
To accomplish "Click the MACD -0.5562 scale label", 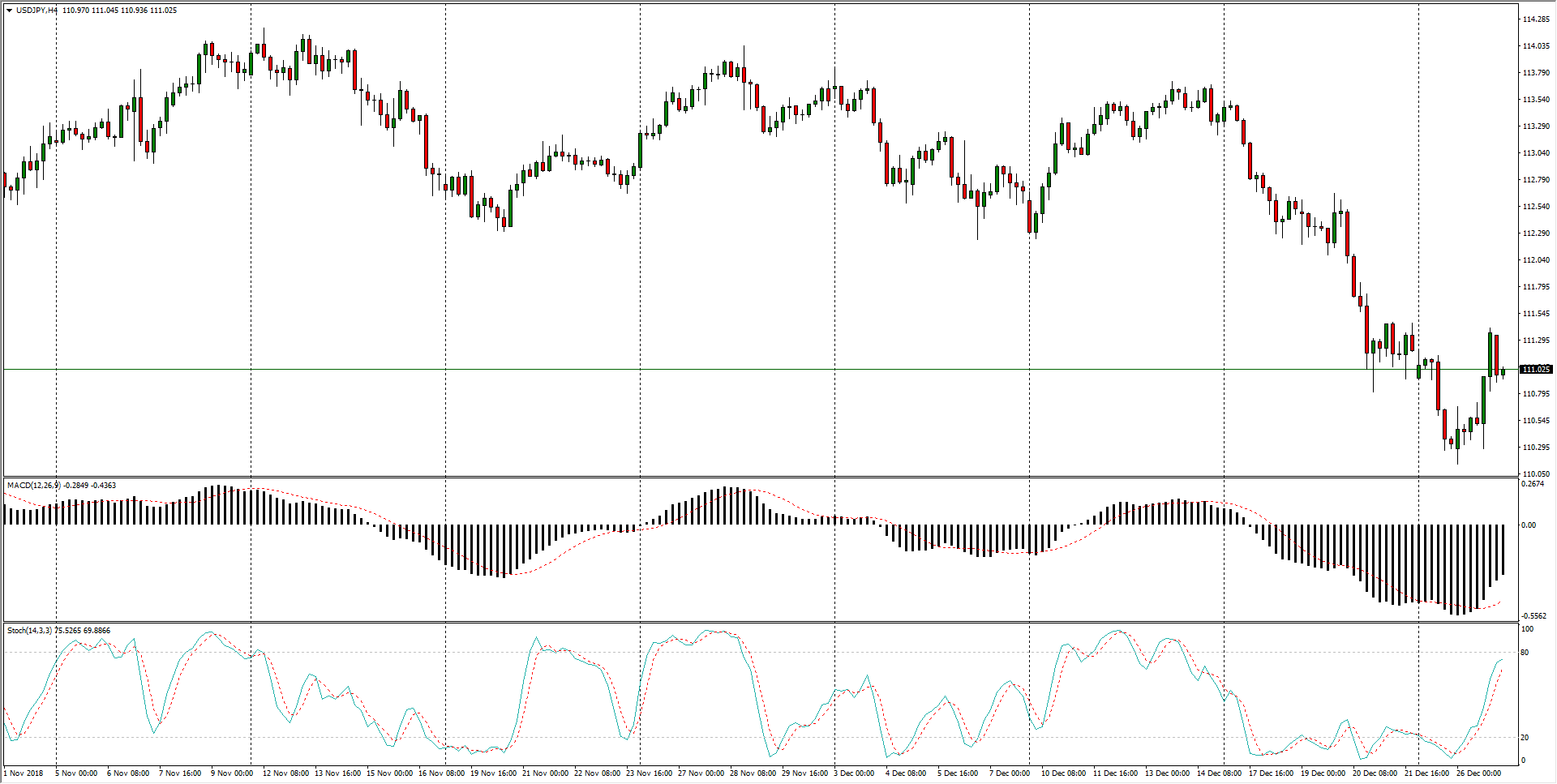I will [1533, 616].
